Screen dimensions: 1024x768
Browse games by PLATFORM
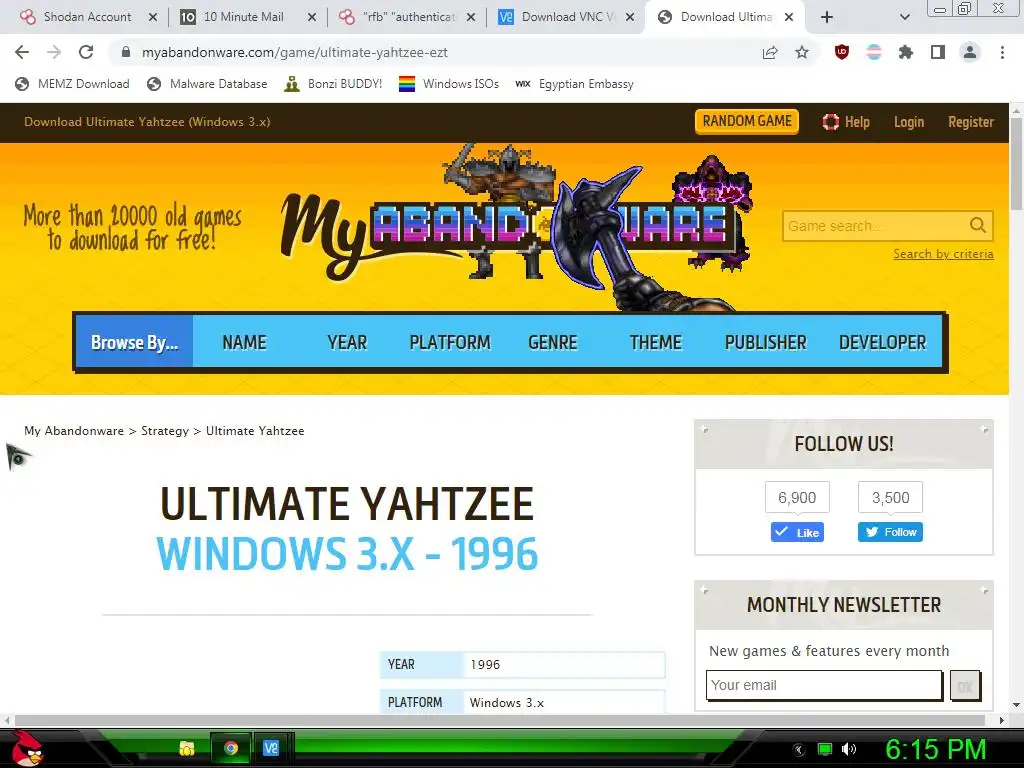click(449, 342)
